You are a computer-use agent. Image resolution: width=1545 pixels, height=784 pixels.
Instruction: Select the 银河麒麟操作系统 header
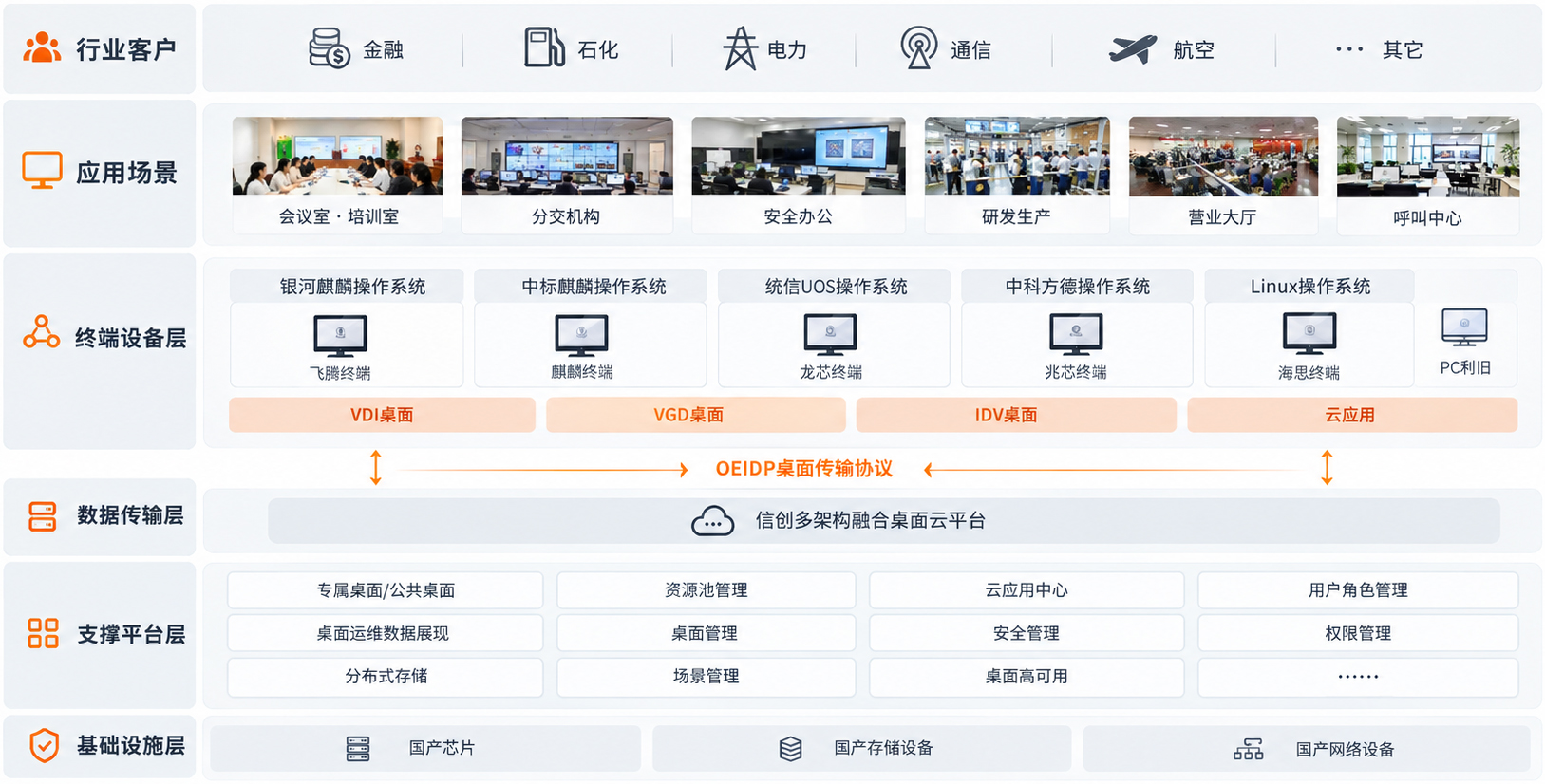(347, 286)
